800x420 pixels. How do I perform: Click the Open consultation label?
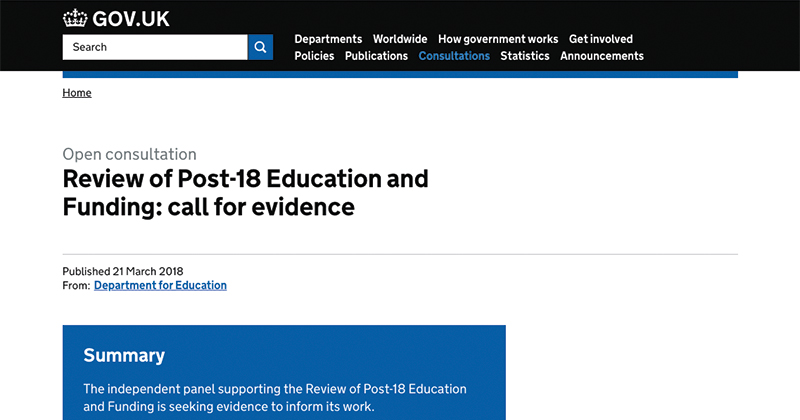pos(130,154)
